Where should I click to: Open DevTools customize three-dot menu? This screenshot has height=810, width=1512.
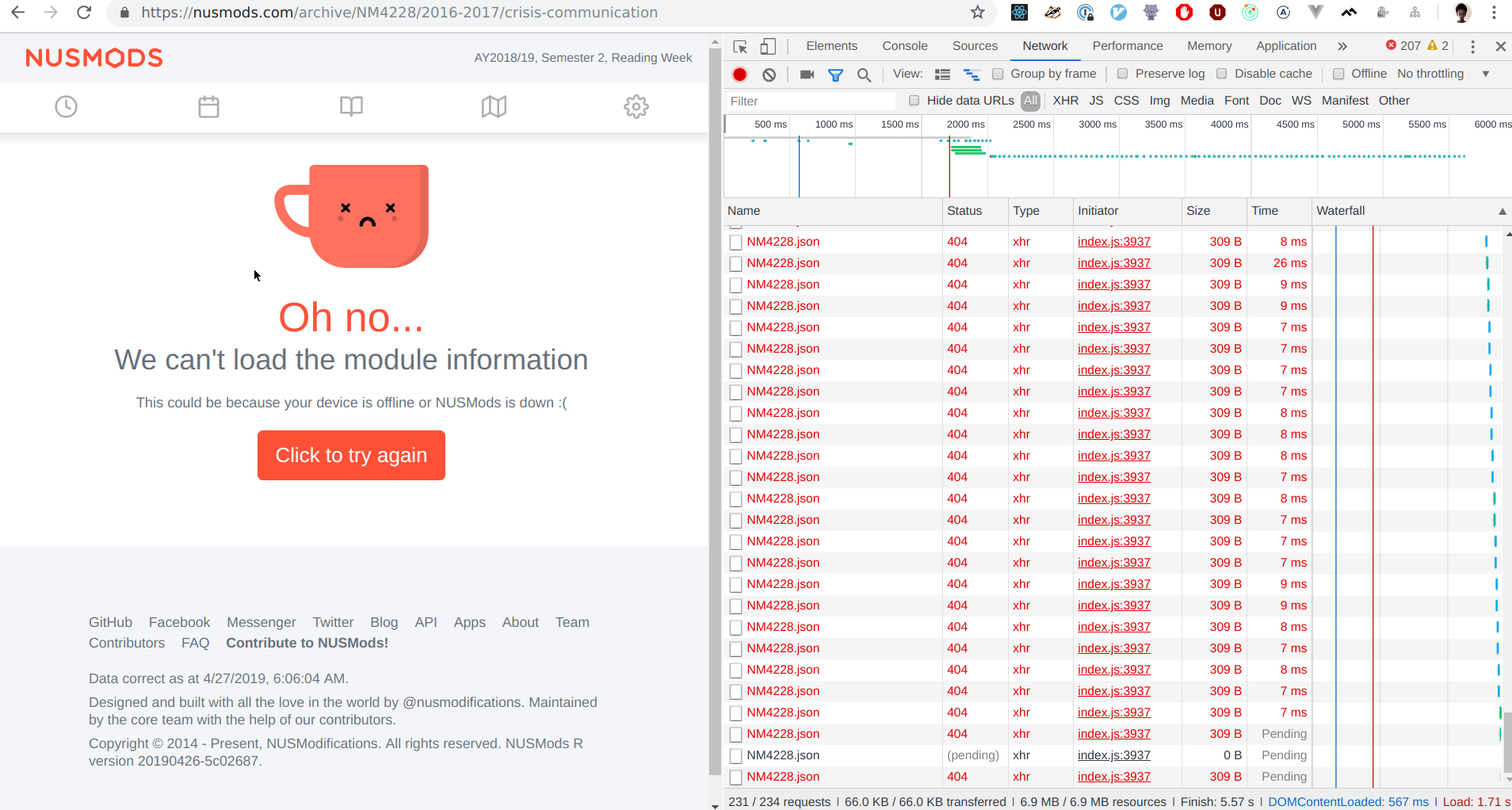click(x=1472, y=47)
